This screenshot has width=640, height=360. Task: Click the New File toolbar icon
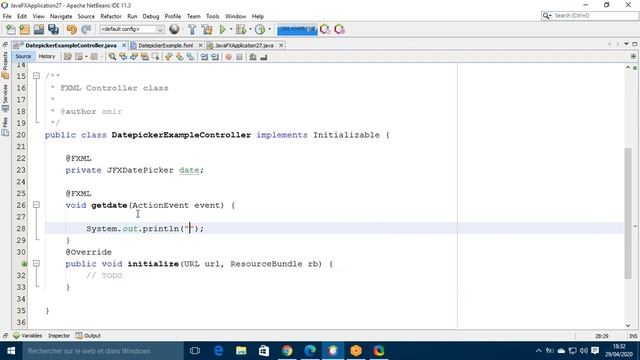[x=11, y=29]
